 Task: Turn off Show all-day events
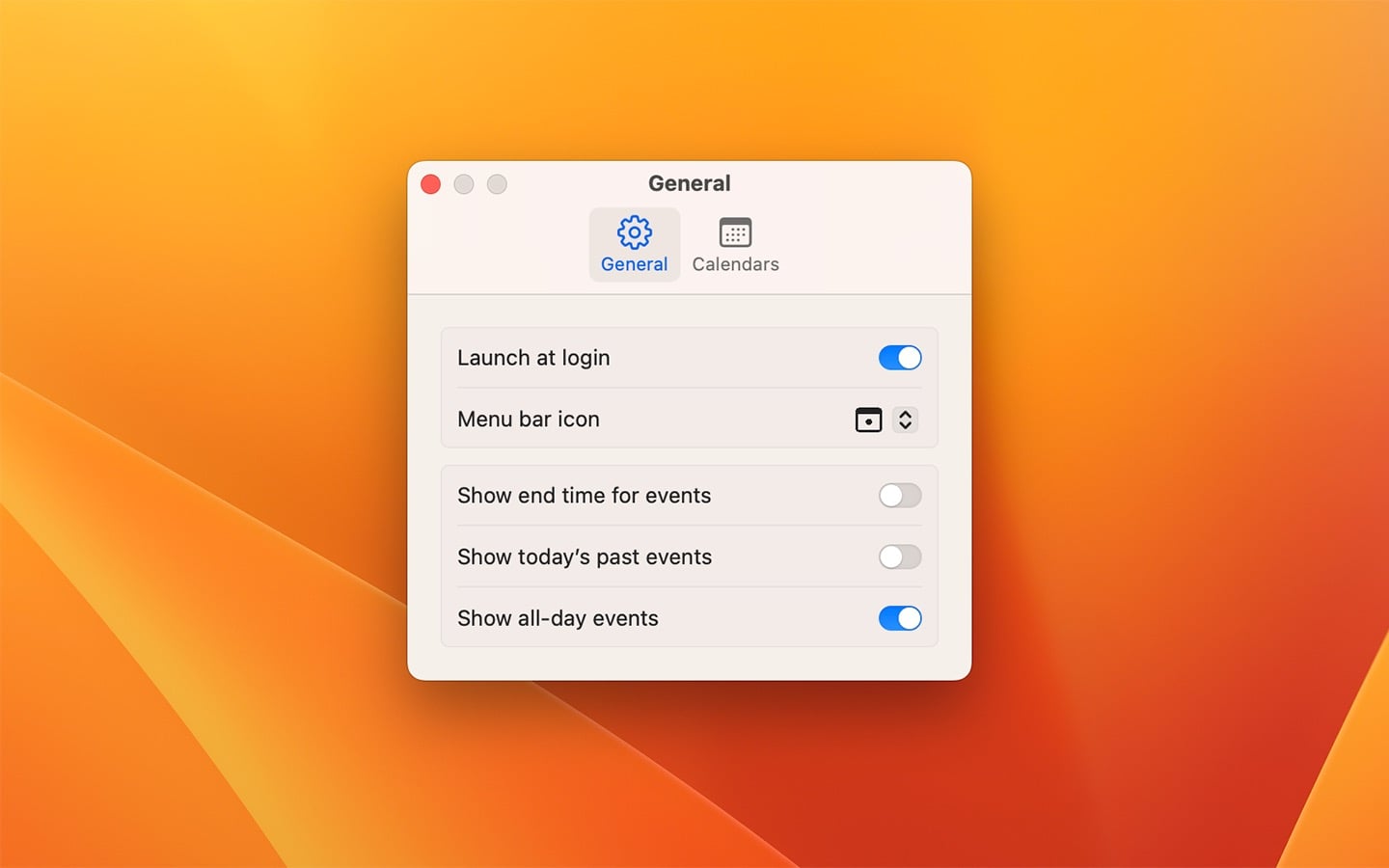coord(899,618)
